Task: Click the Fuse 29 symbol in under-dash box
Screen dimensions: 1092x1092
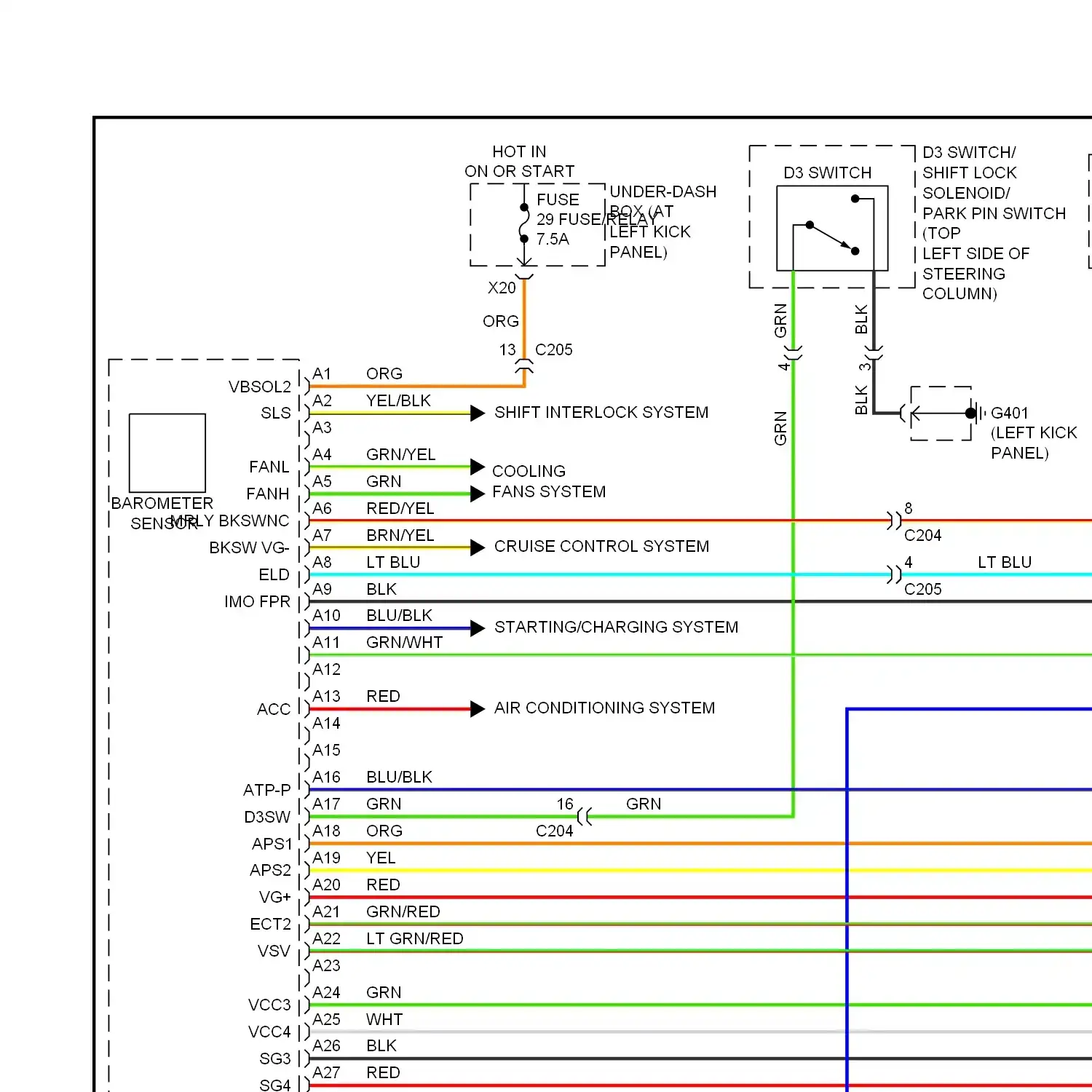Action: [x=524, y=223]
